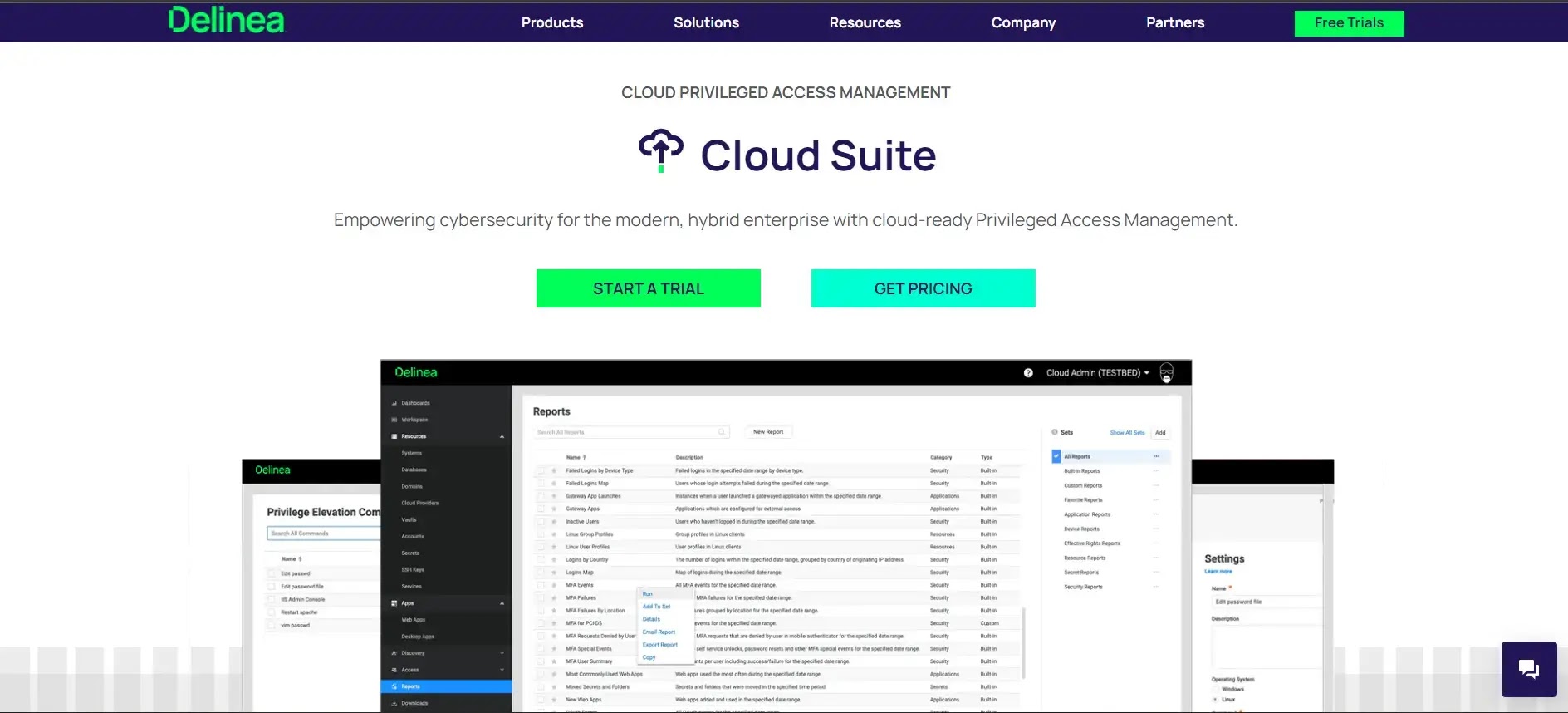This screenshot has height=713, width=1568.
Task: Click the Delinea logo in the site header
Action: [227, 20]
